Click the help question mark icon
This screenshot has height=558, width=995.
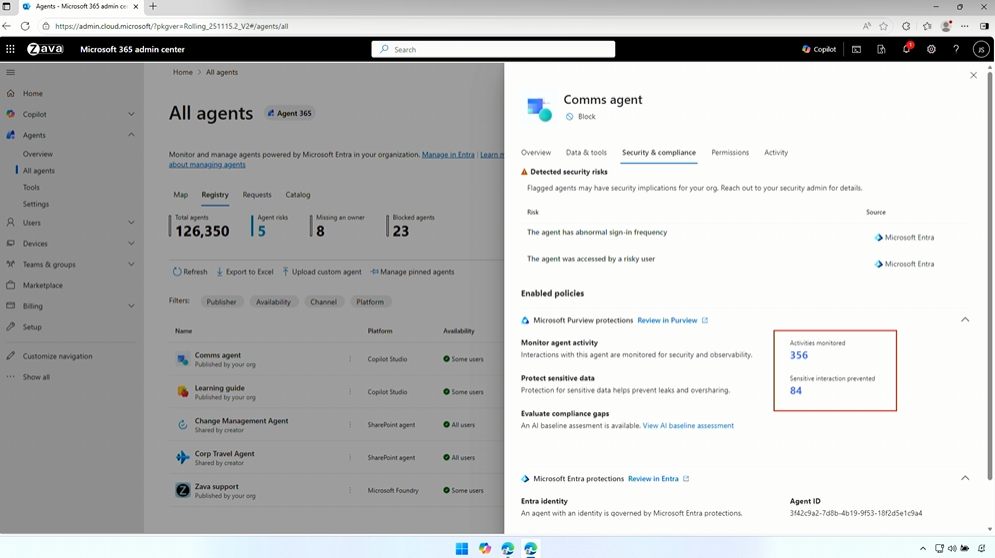click(956, 49)
